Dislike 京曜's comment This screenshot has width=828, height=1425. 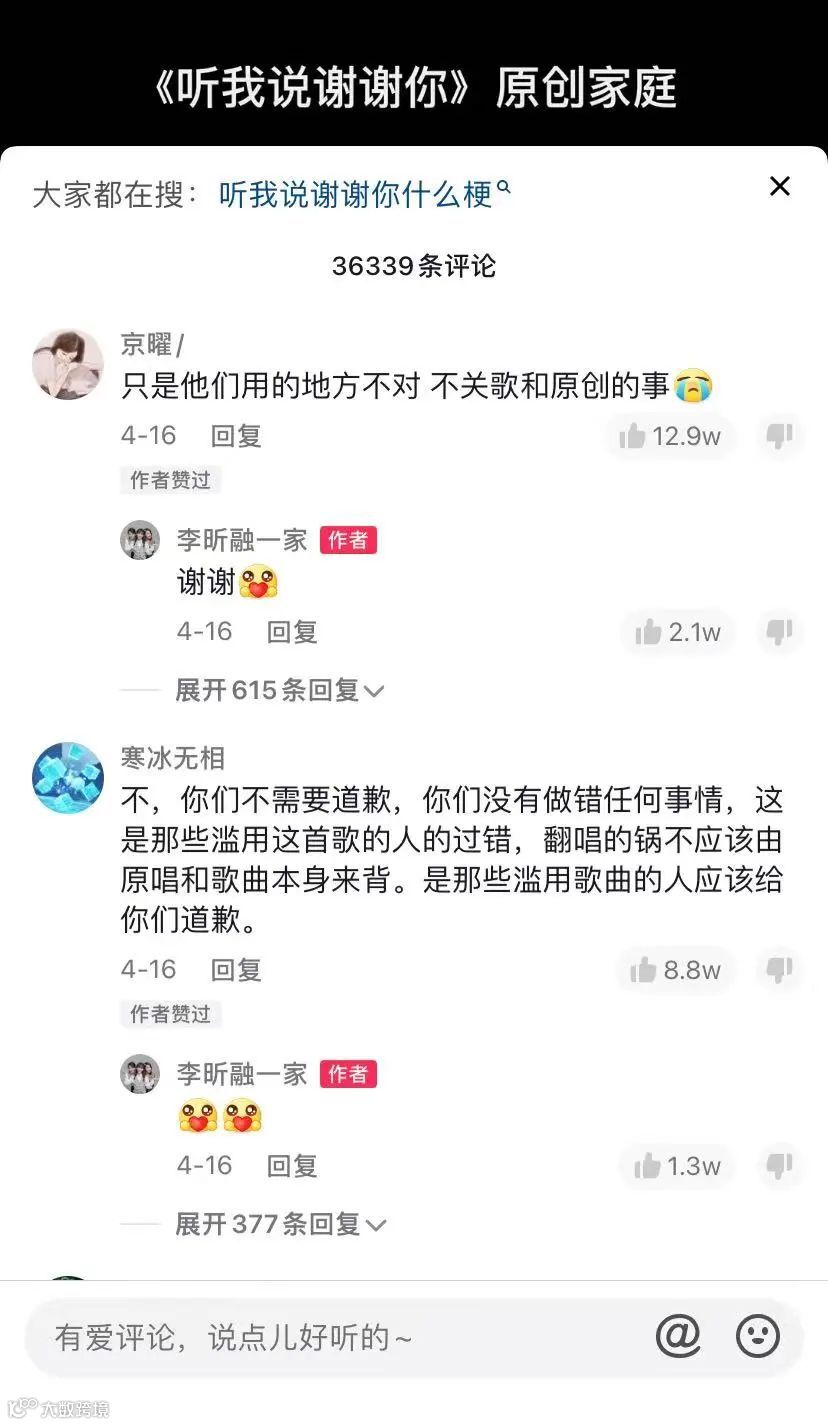coord(779,436)
